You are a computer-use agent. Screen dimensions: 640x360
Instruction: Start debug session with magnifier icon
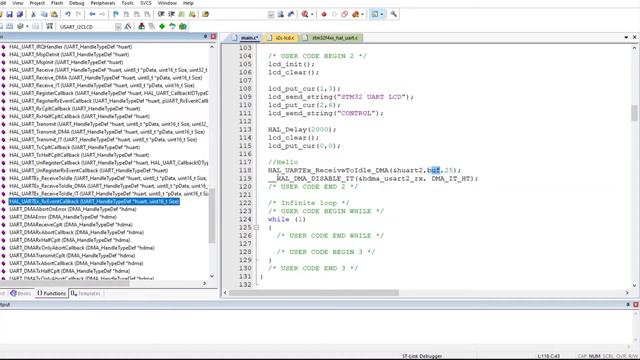click(305, 14)
